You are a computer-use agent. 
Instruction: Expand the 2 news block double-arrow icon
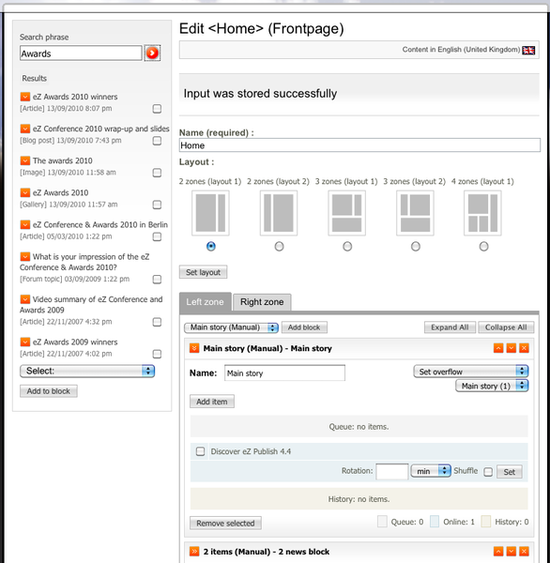coord(194,551)
